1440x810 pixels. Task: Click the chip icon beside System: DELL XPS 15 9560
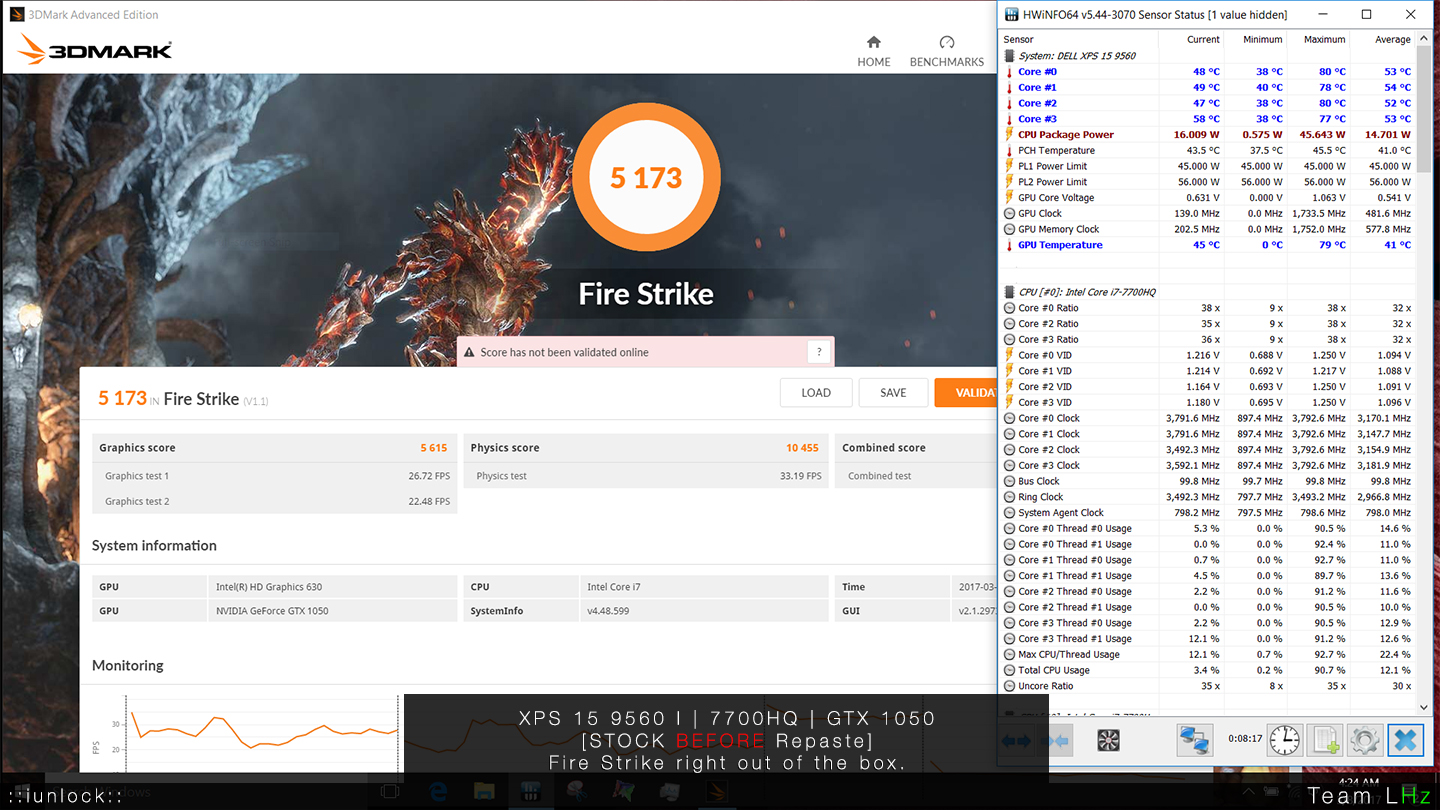1009,56
